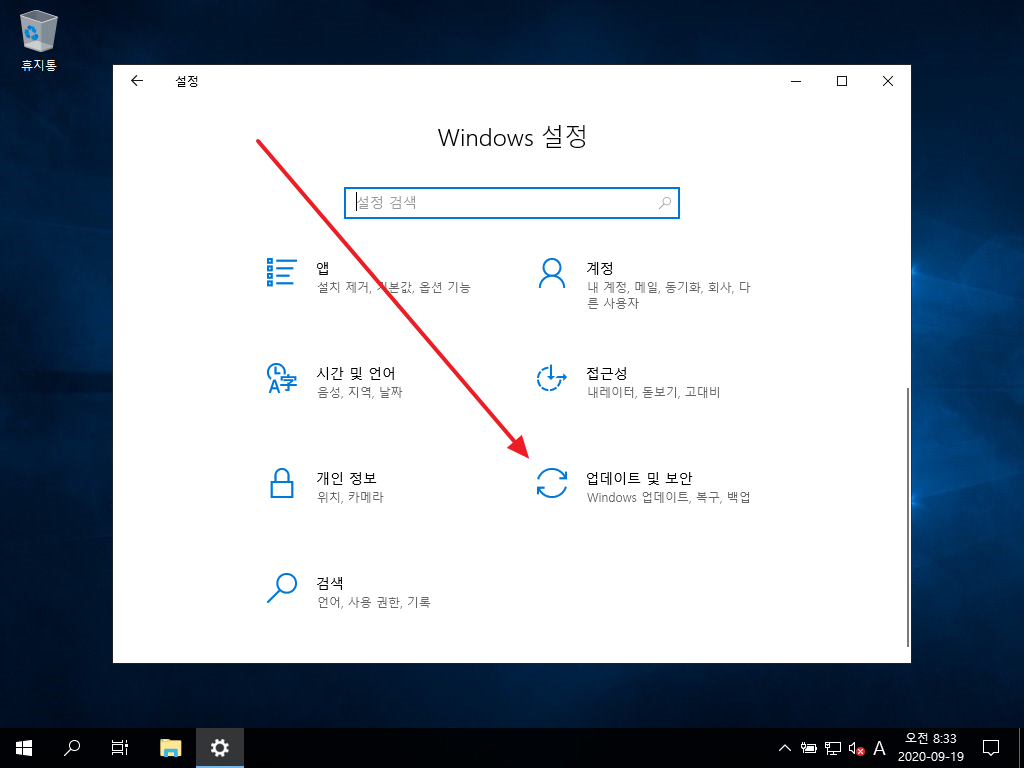The height and width of the screenshot is (768, 1024).
Task: Open the 계정 (Accounts) person icon
Action: click(x=552, y=273)
